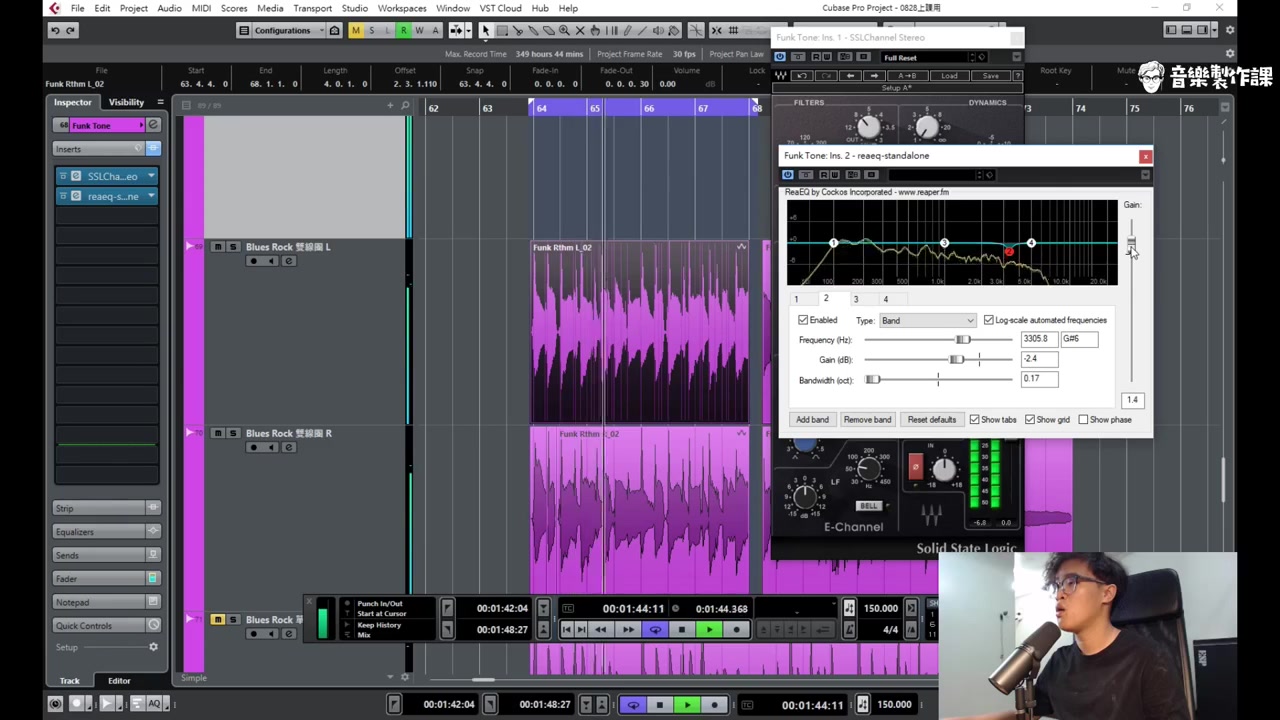Click the add track plus icon
The width and height of the screenshot is (1280, 720).
[390, 105]
